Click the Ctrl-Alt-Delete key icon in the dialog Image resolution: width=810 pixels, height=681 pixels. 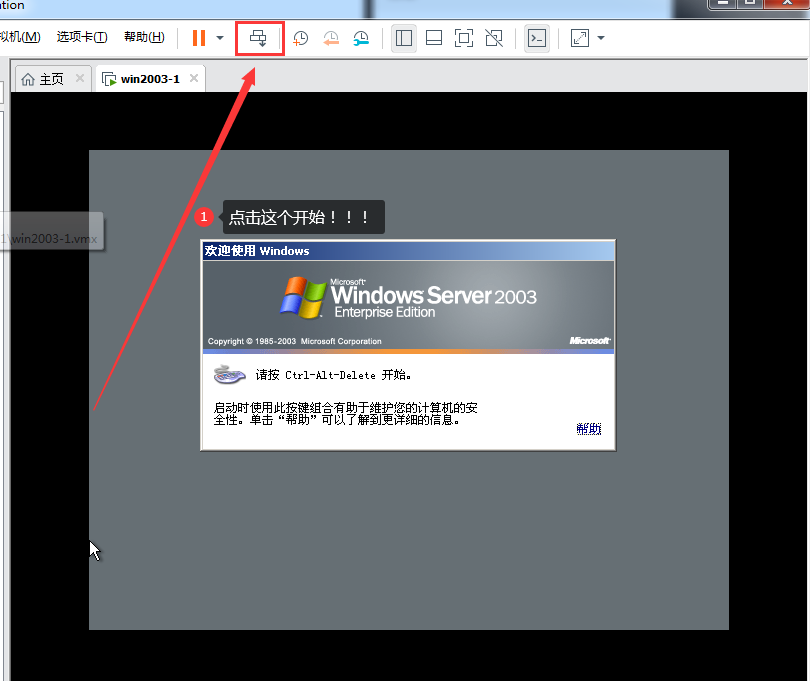click(x=229, y=375)
